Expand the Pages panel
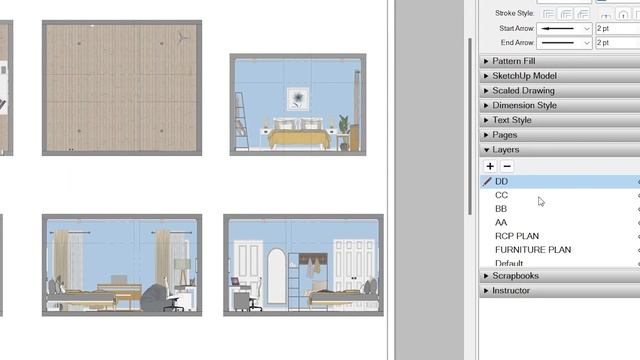This screenshot has width=640, height=360. click(x=560, y=135)
